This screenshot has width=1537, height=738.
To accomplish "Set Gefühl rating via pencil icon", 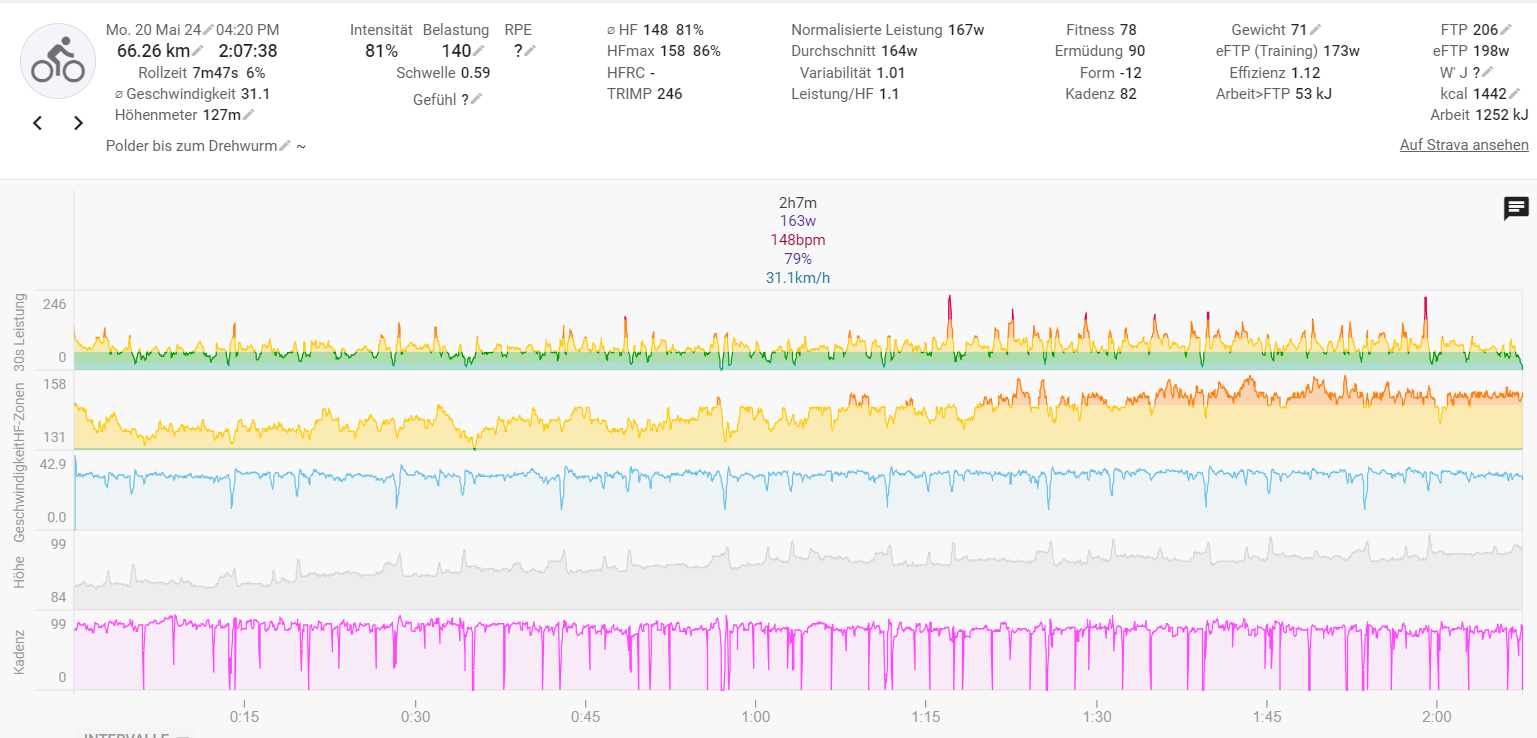I will point(476,99).
